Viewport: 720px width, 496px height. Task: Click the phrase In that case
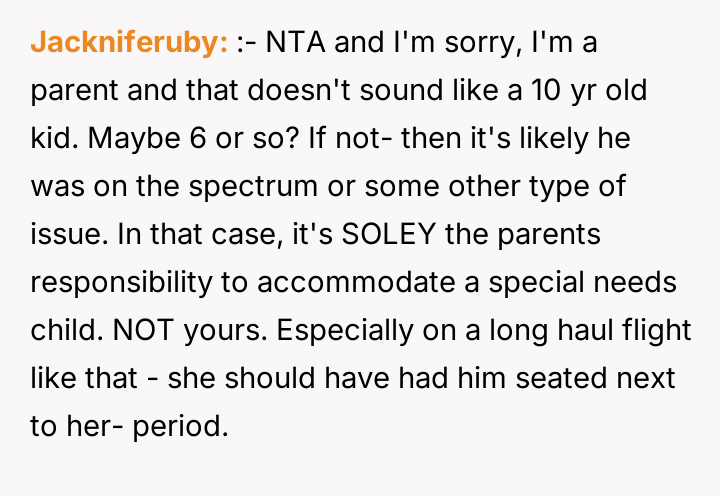[206, 235]
